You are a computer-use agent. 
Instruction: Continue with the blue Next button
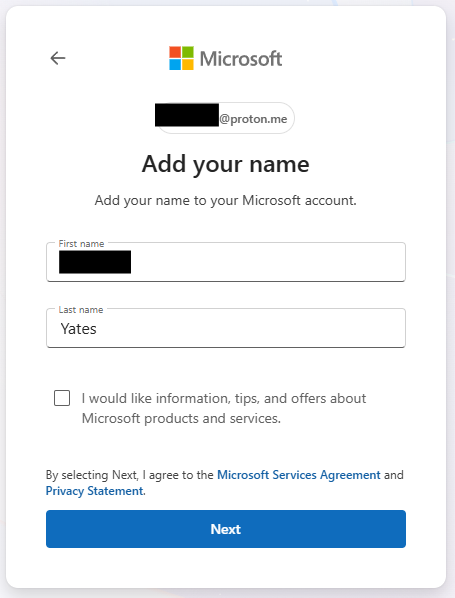(x=226, y=529)
